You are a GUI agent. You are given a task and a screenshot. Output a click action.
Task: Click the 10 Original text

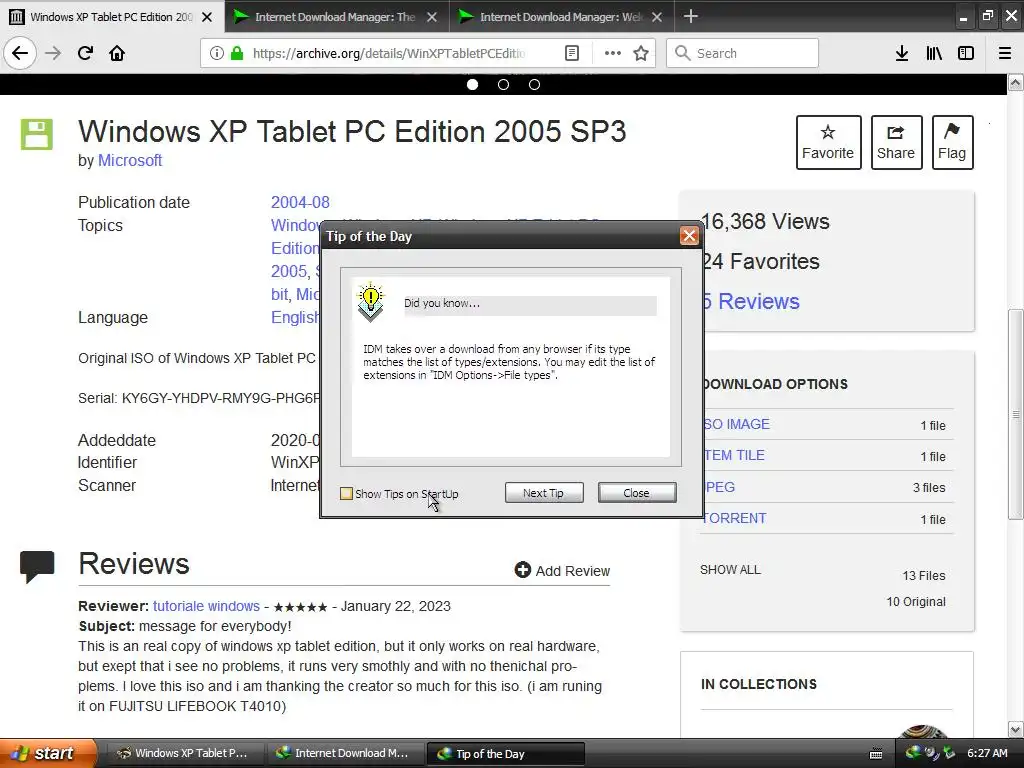pos(916,601)
